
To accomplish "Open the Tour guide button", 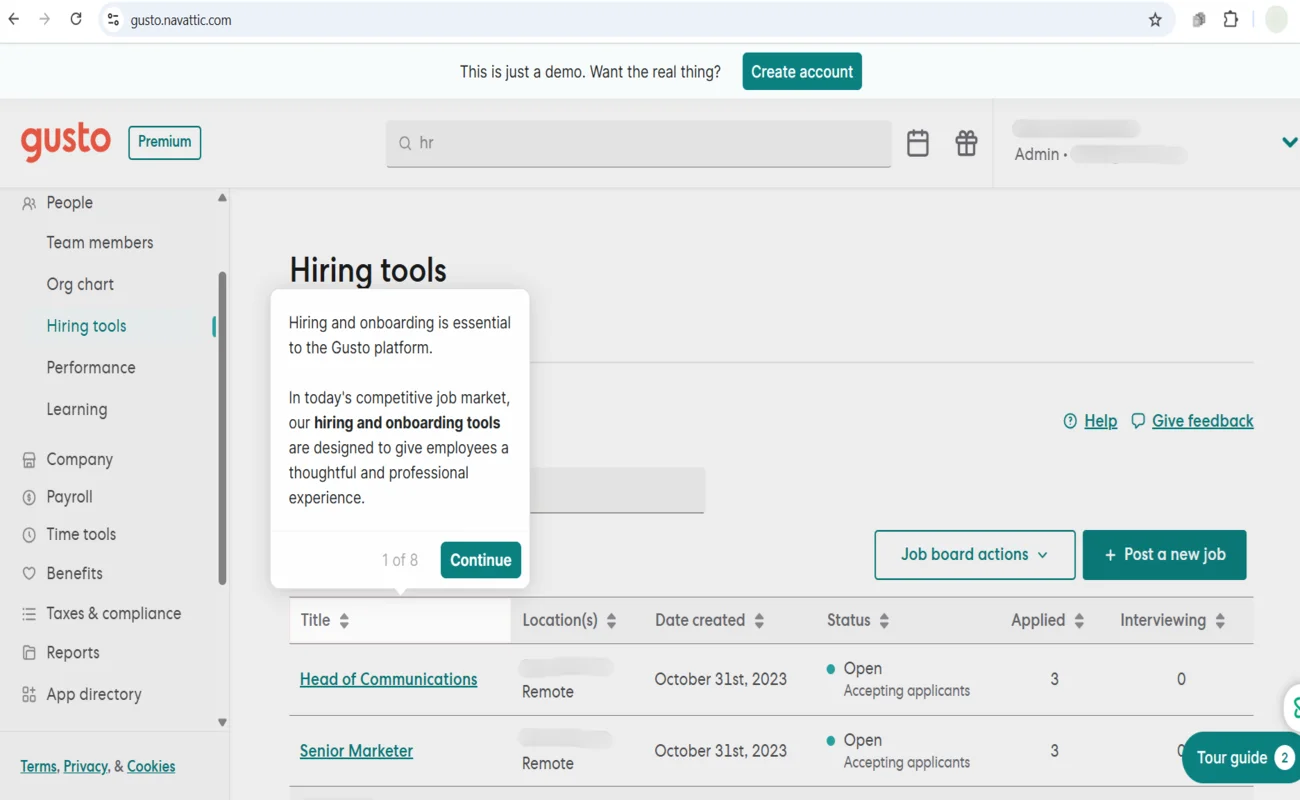I will (1242, 758).
